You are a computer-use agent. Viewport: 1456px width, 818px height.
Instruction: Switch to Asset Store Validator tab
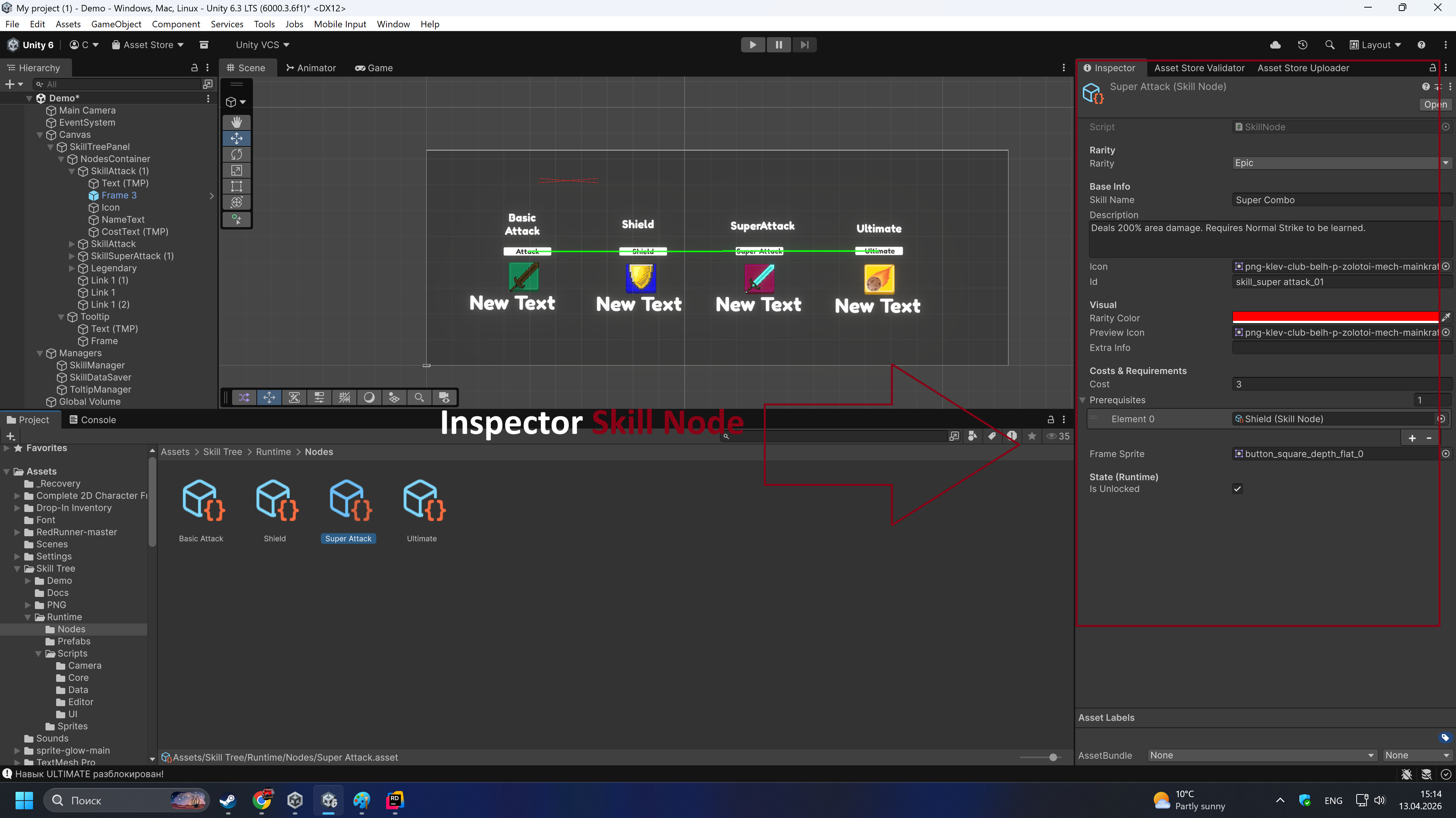coord(1199,68)
